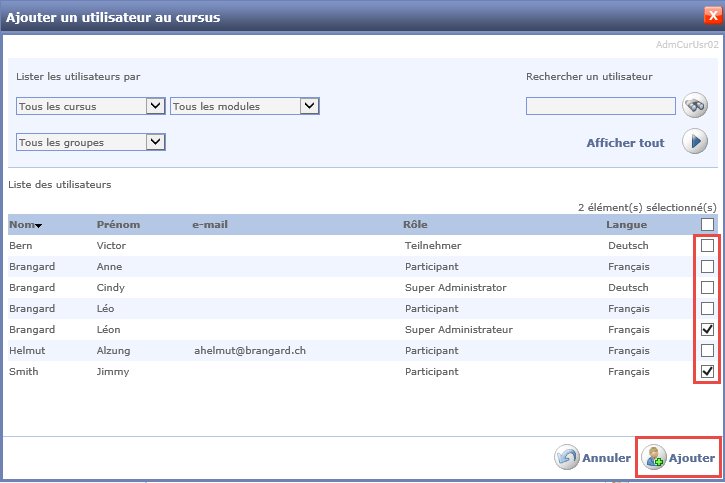Click the Prénom column header
Image resolution: width=725 pixels, height=483 pixels.
pyautogui.click(x=118, y=225)
